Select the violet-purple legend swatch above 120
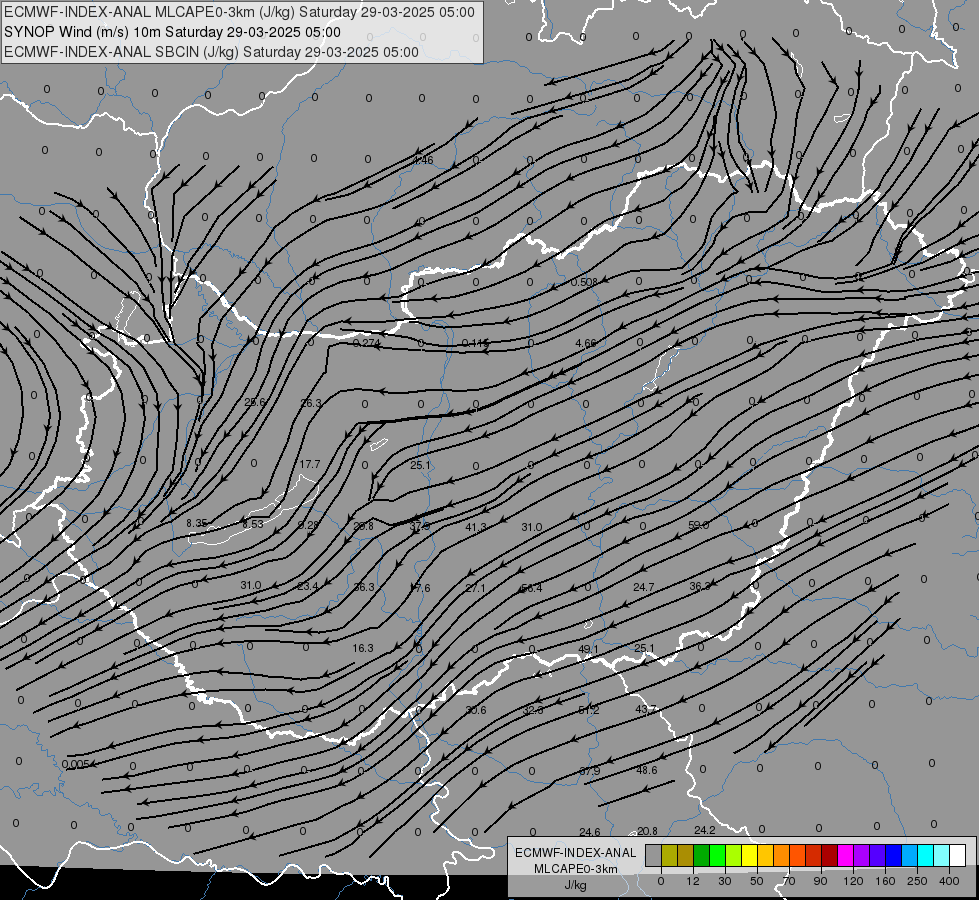The width and height of the screenshot is (979, 900). [862, 855]
